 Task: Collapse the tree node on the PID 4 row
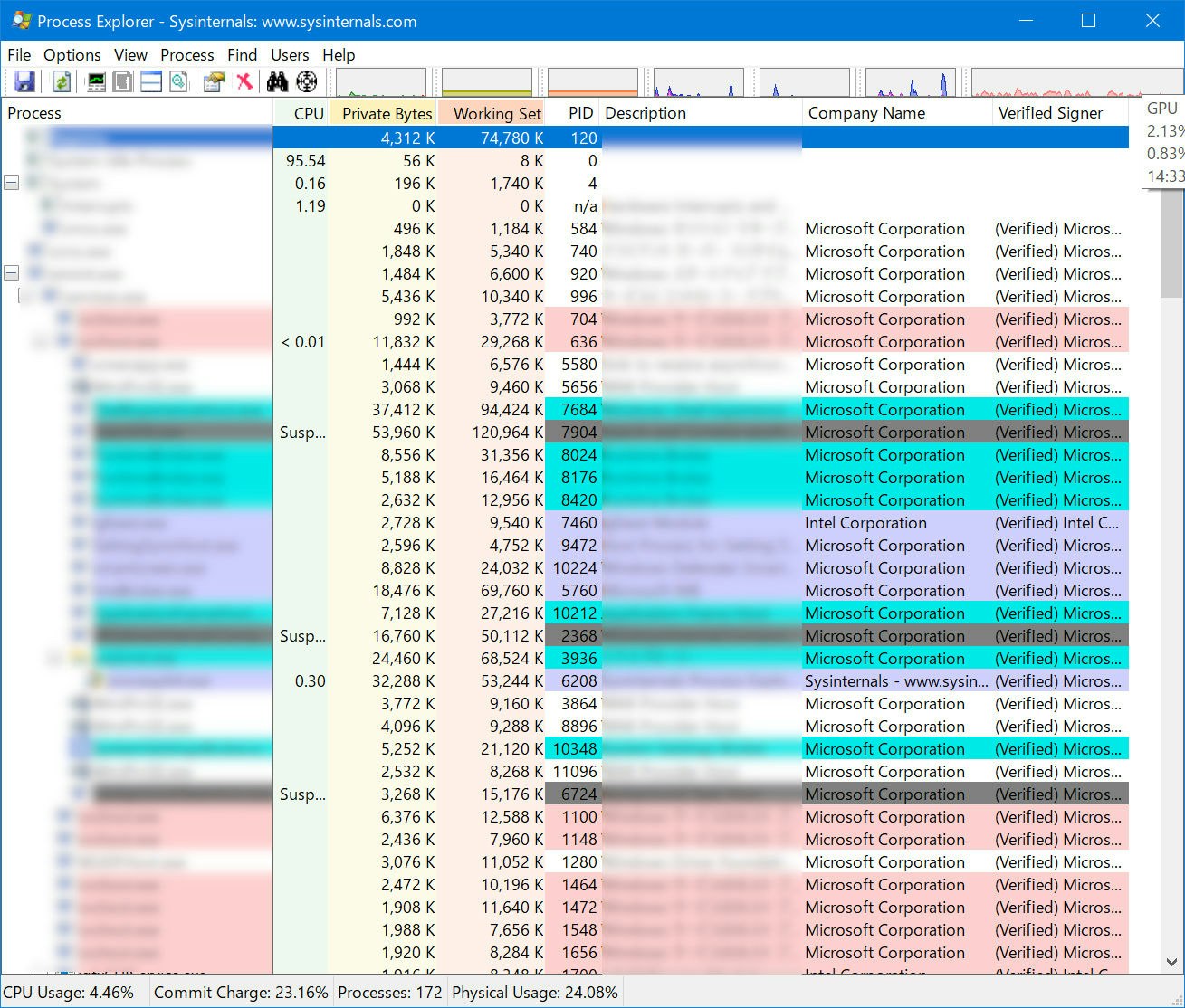[x=12, y=183]
